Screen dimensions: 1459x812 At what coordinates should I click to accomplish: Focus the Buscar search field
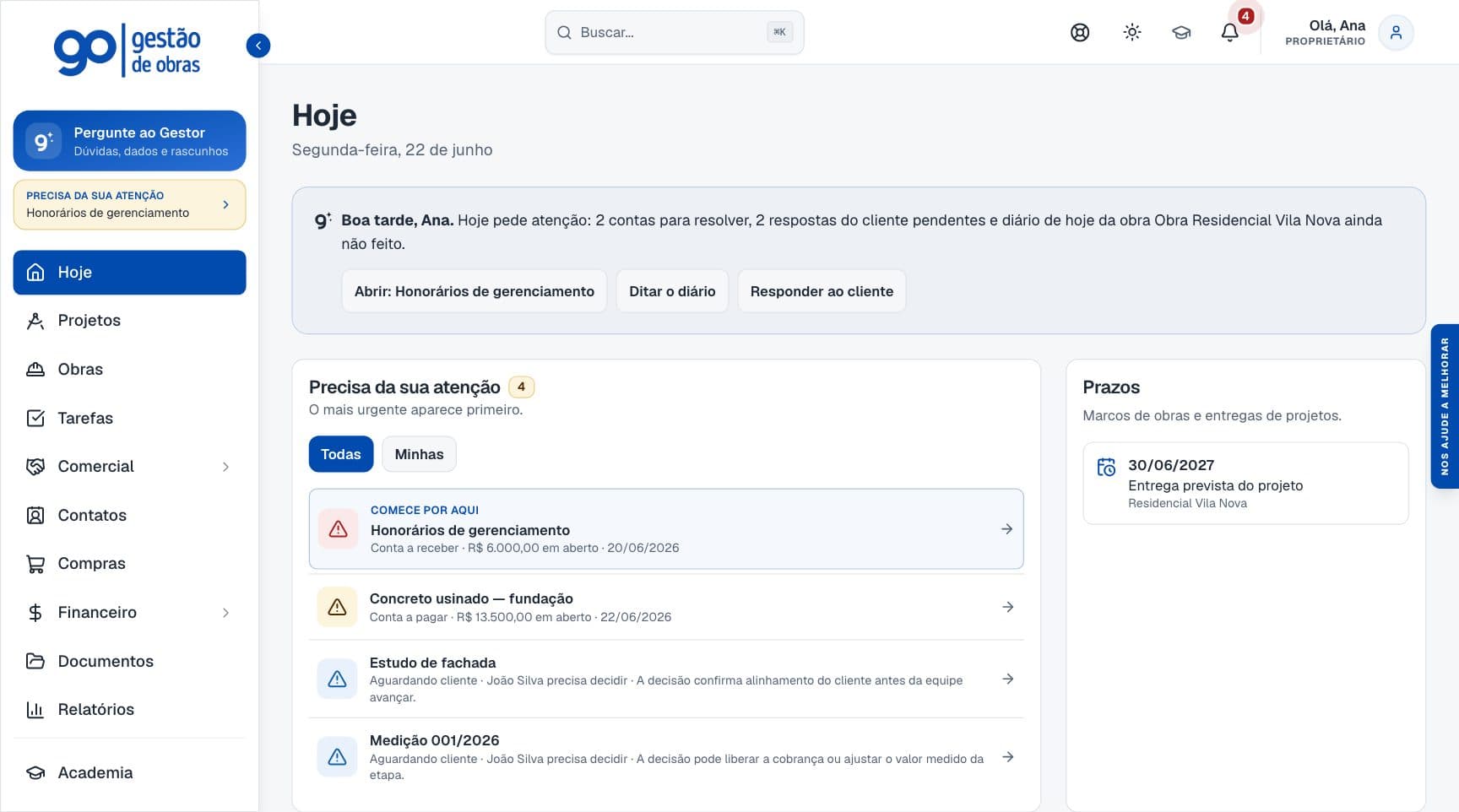coord(675,33)
